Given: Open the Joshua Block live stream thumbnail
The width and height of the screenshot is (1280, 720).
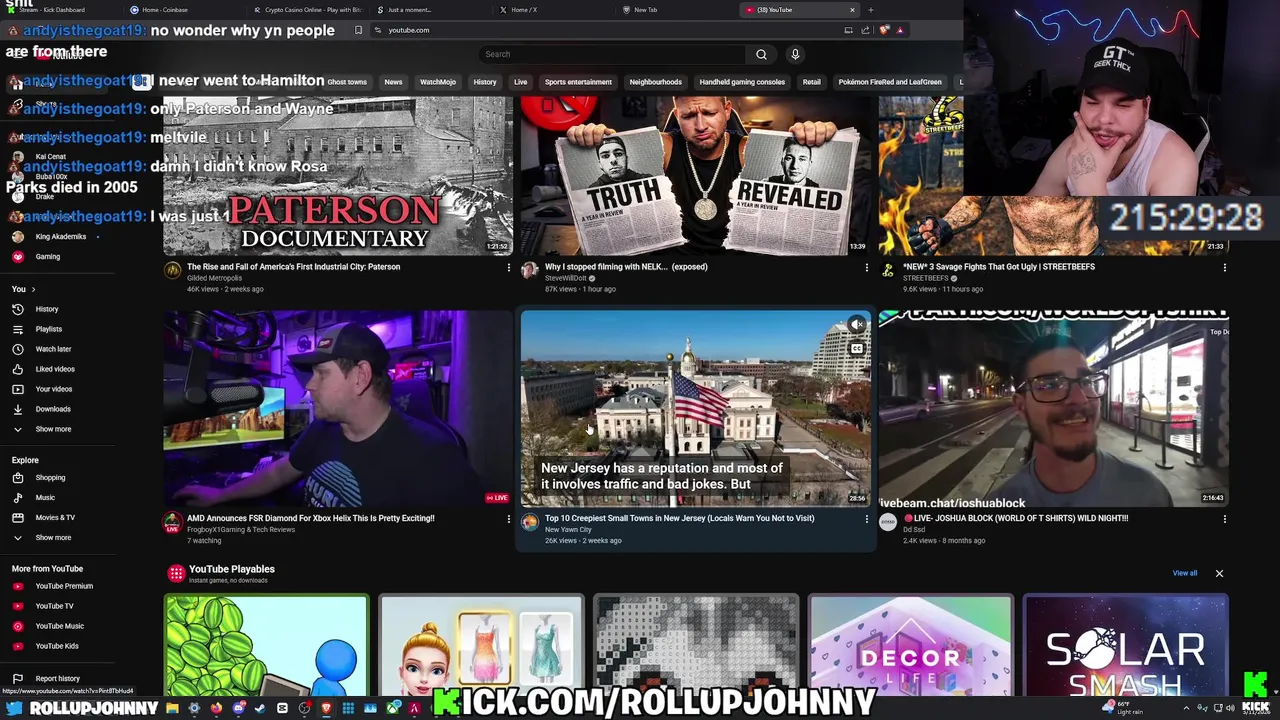Looking at the screenshot, I should pyautogui.click(x=1053, y=408).
